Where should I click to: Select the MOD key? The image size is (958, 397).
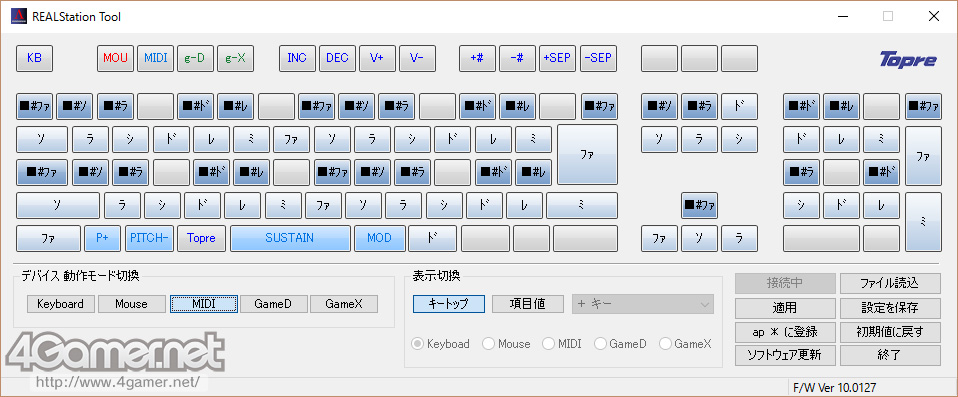[x=379, y=238]
